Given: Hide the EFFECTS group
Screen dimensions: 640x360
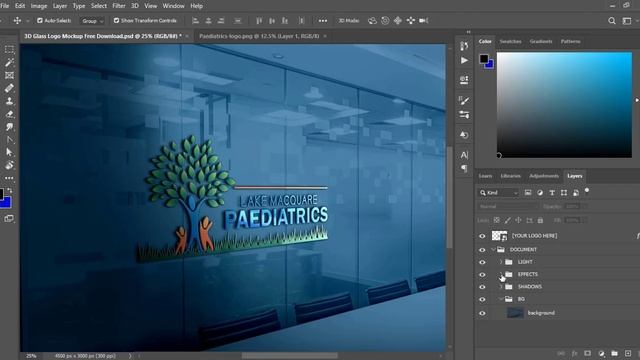Looking at the screenshot, I should [x=482, y=274].
